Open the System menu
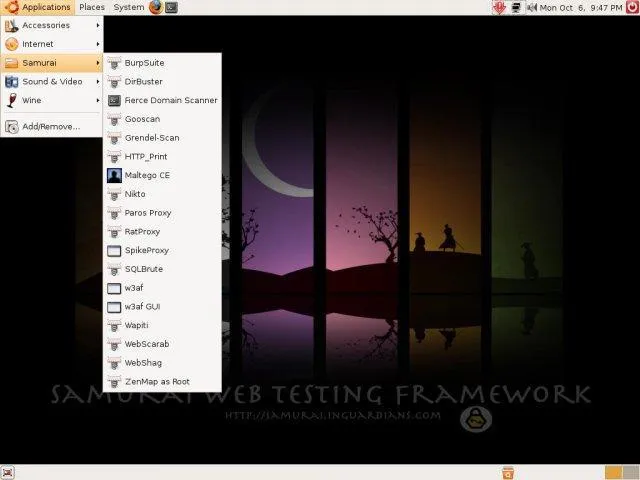Viewport: 640px width, 480px height. pos(128,7)
